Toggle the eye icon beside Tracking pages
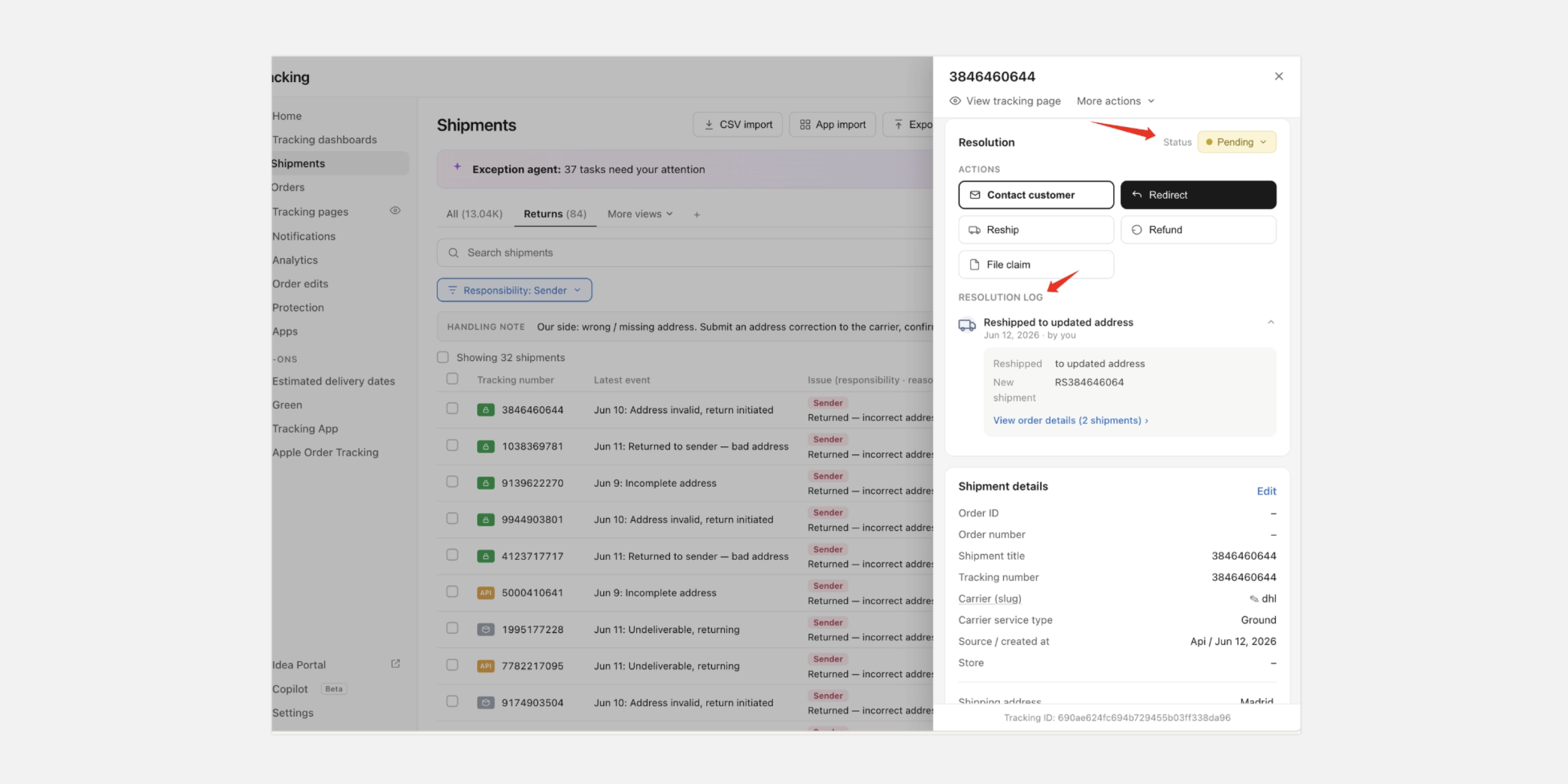 click(395, 211)
